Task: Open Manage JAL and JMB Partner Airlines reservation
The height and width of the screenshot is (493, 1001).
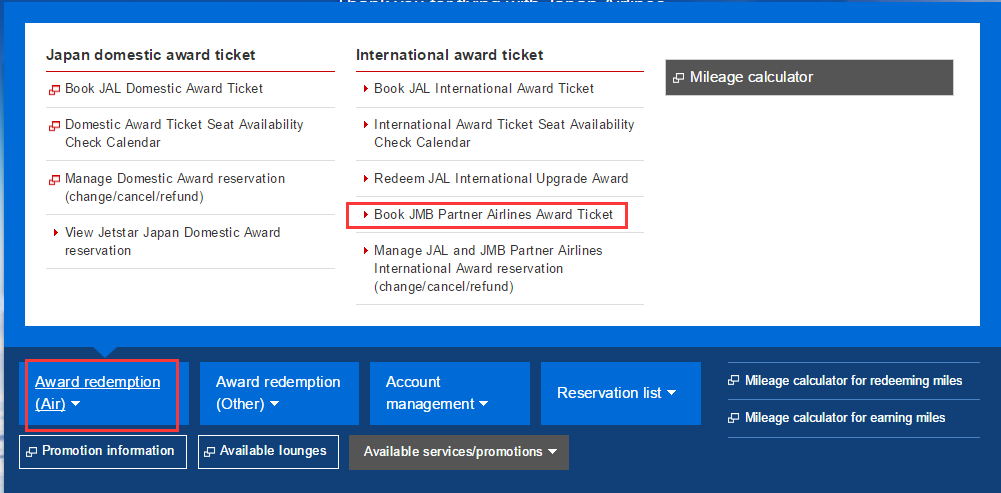Action: 488,269
